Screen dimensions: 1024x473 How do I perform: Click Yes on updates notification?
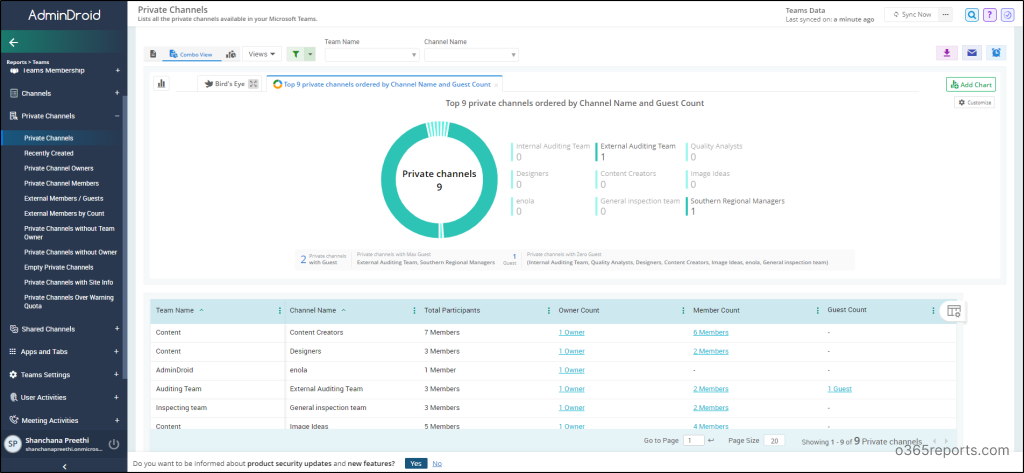coord(416,463)
